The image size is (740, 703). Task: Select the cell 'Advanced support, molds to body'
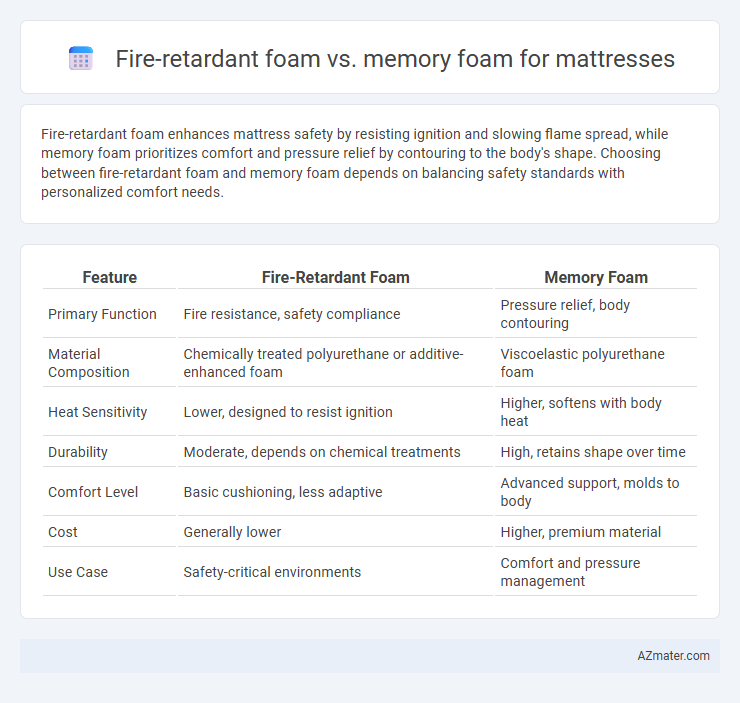click(x=596, y=492)
